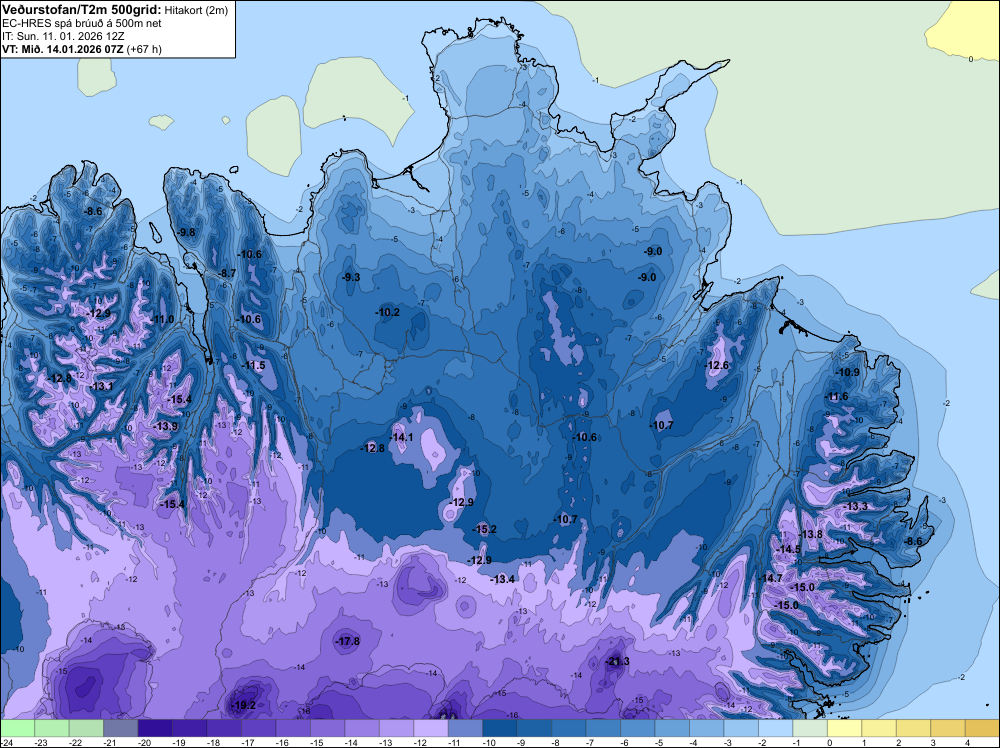Viewport: 1000px width, 748px height.
Task: Click the -19.2 temperature label
Action: (x=244, y=705)
